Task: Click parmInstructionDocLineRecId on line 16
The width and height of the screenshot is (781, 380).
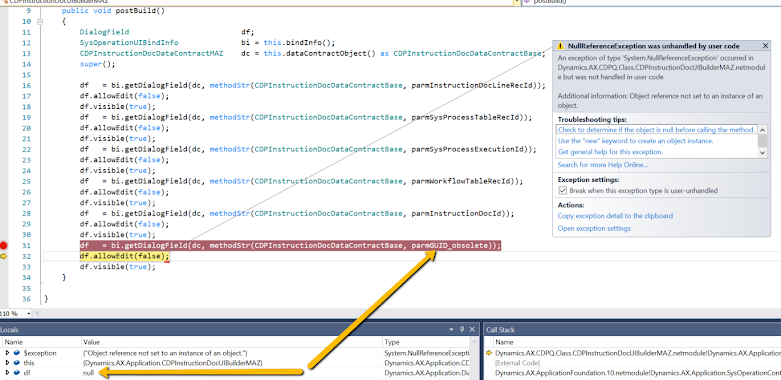Action: (472, 85)
